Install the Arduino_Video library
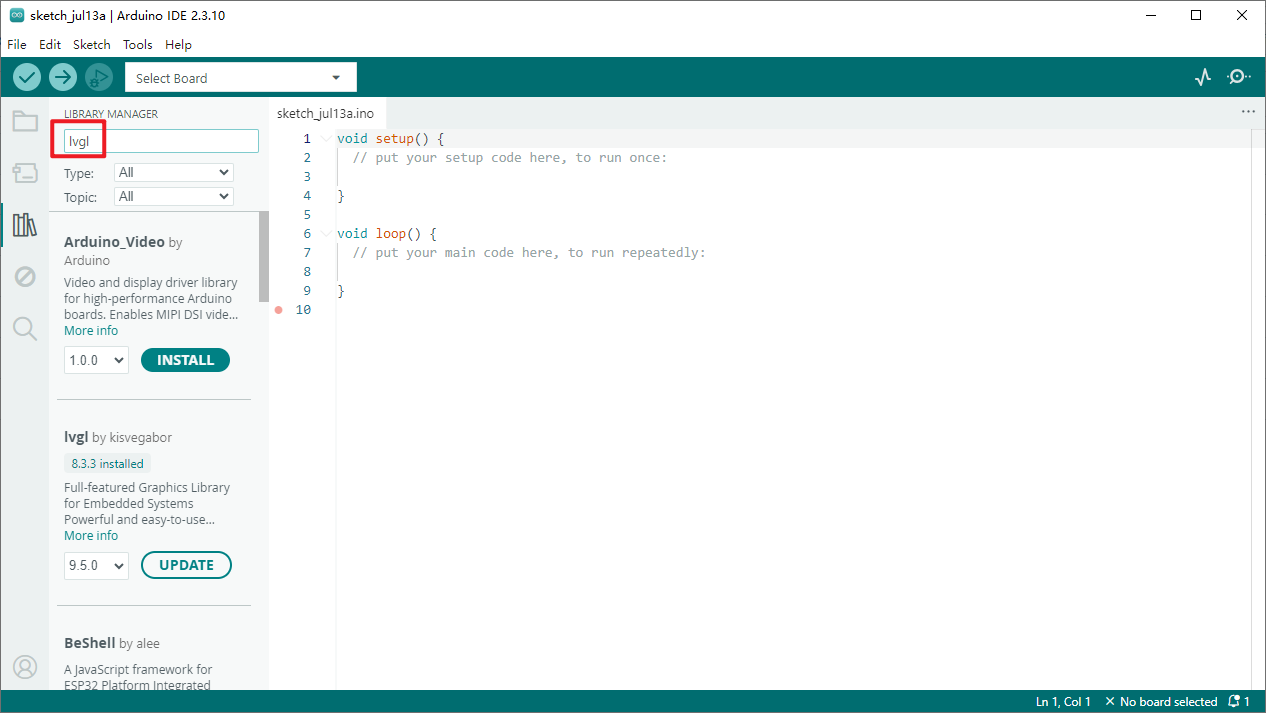This screenshot has height=713, width=1266. [186, 360]
